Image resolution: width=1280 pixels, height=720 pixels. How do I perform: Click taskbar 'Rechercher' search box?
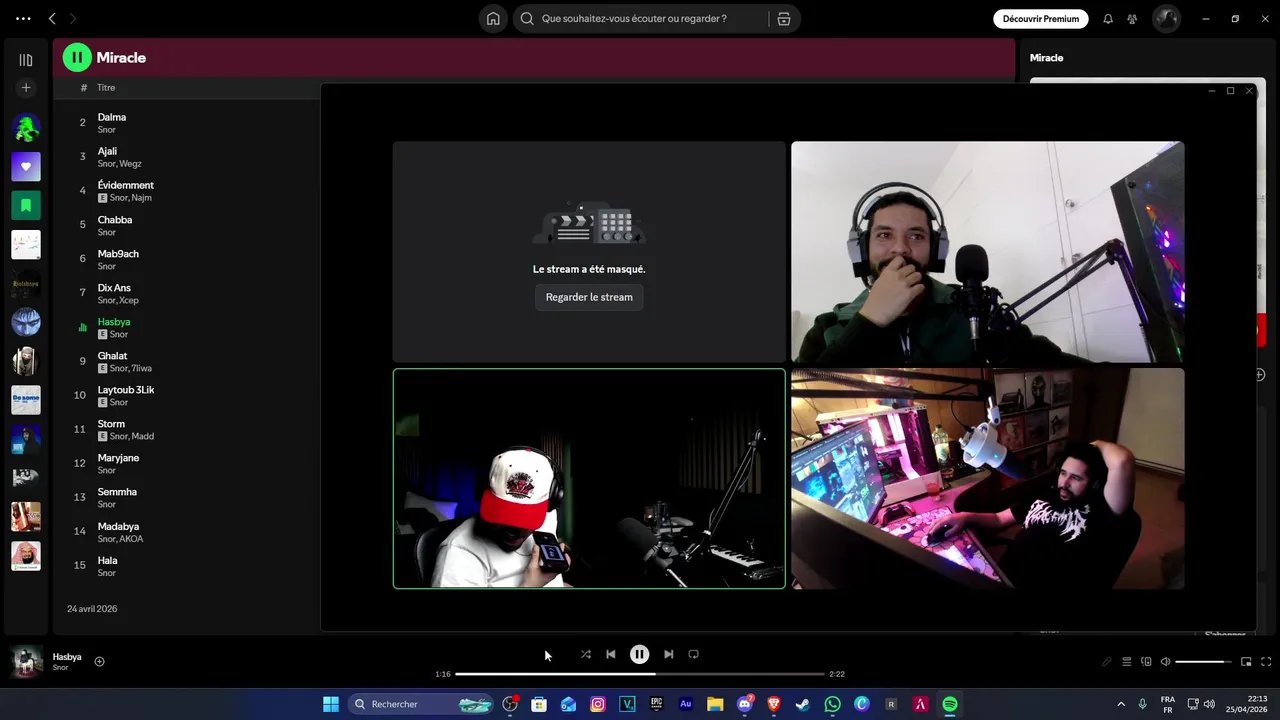tap(422, 704)
